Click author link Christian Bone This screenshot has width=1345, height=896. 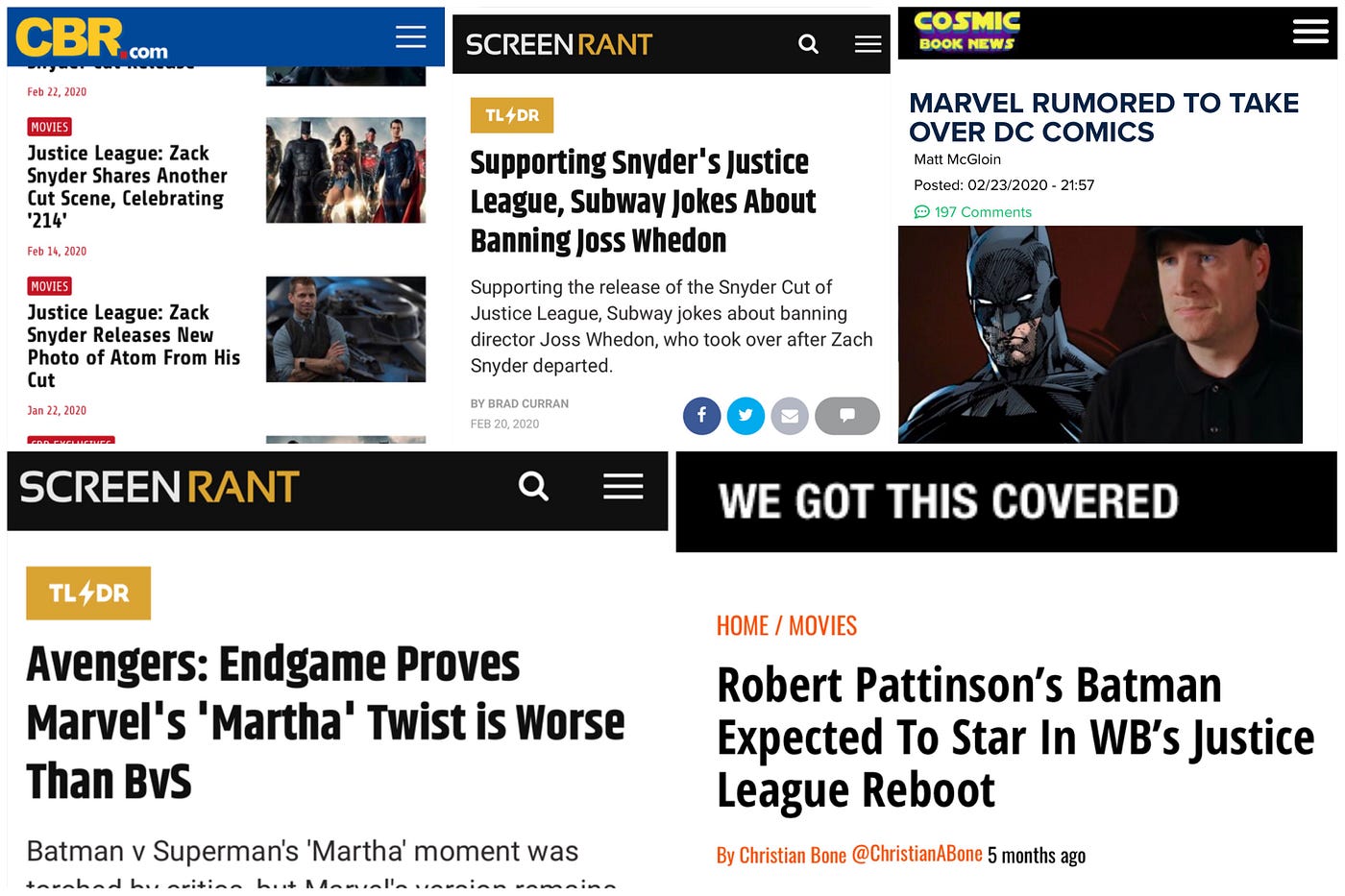pos(781,855)
